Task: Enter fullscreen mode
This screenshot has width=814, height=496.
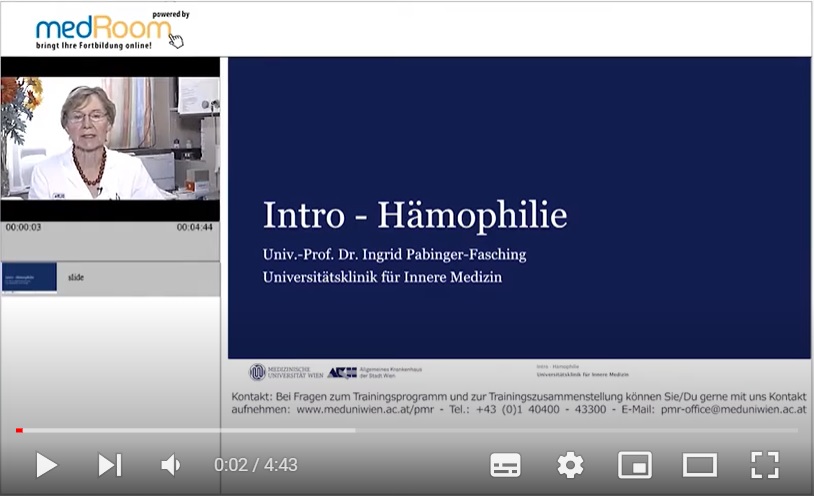Action: click(764, 464)
